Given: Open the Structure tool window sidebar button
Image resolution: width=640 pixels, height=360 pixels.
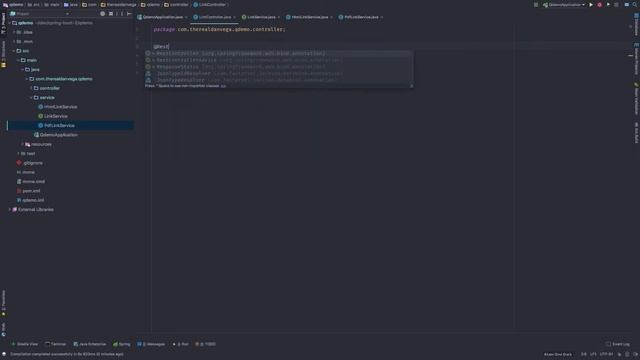Looking at the screenshot, I should tap(3, 53).
